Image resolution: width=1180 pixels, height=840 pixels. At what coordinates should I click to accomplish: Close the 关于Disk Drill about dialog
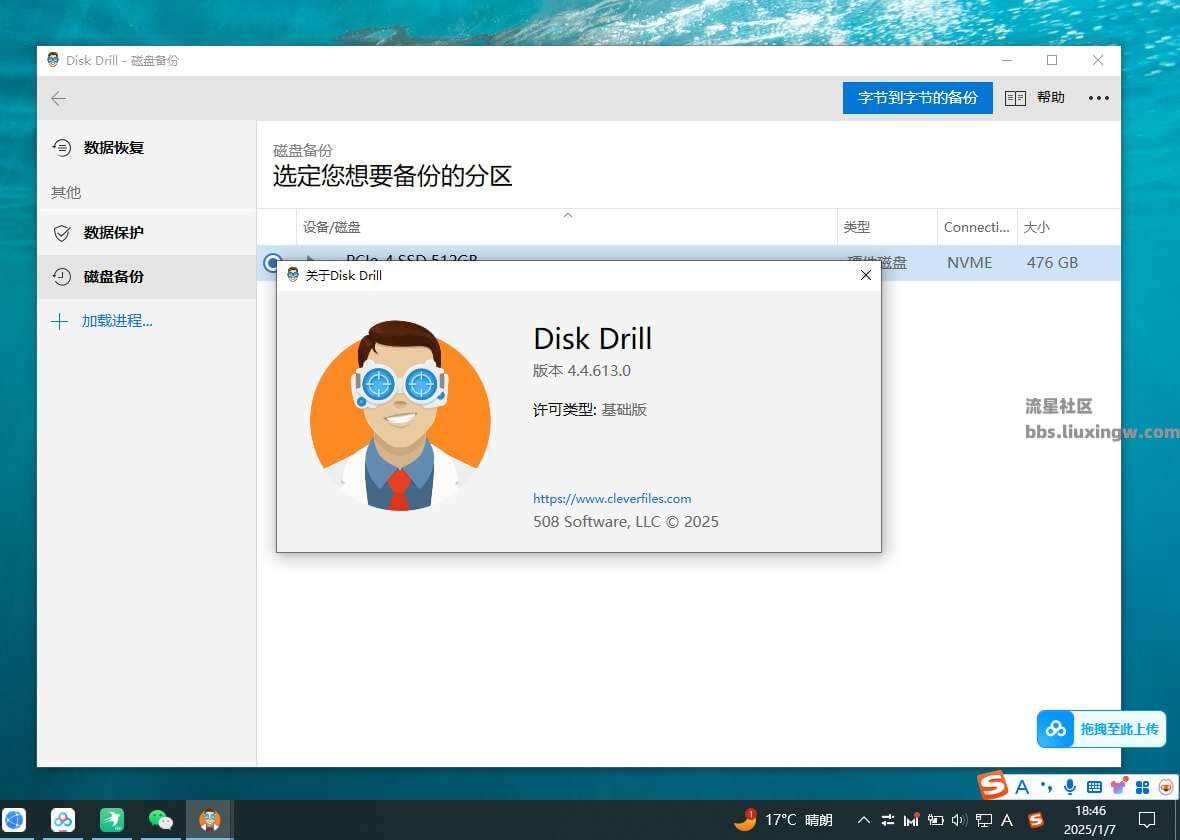pos(865,275)
